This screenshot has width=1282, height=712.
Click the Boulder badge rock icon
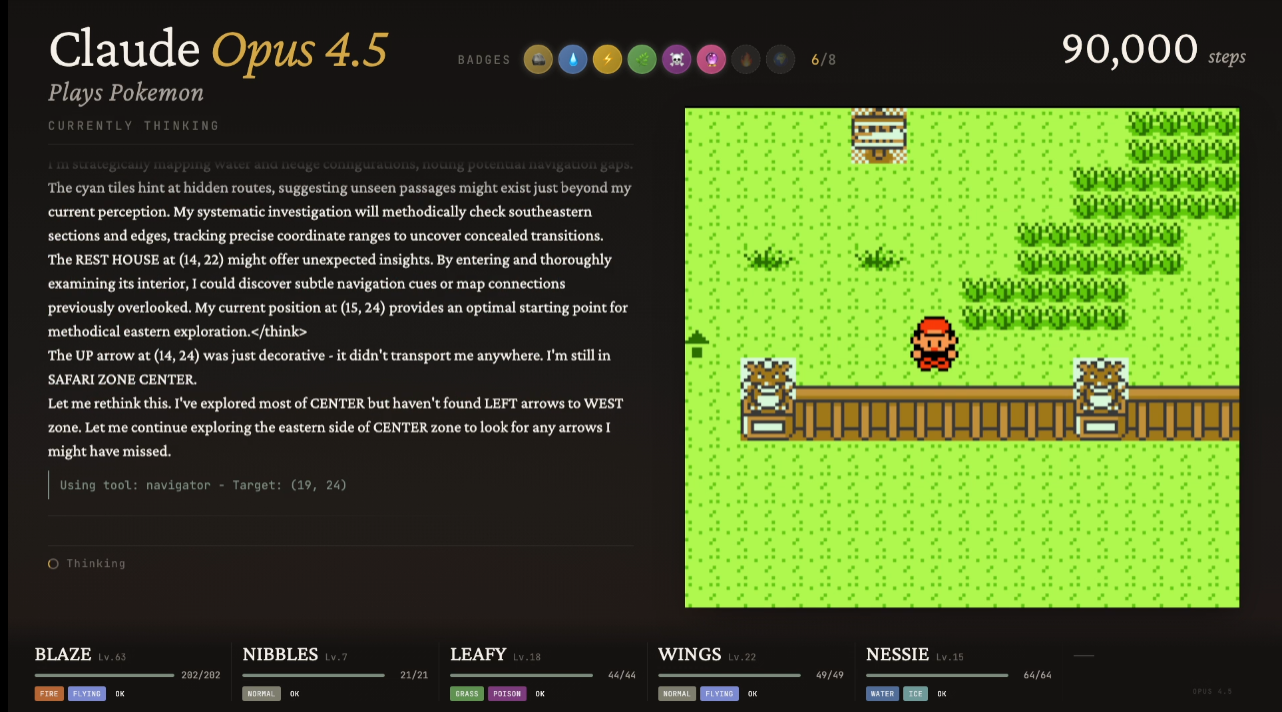[x=539, y=60]
